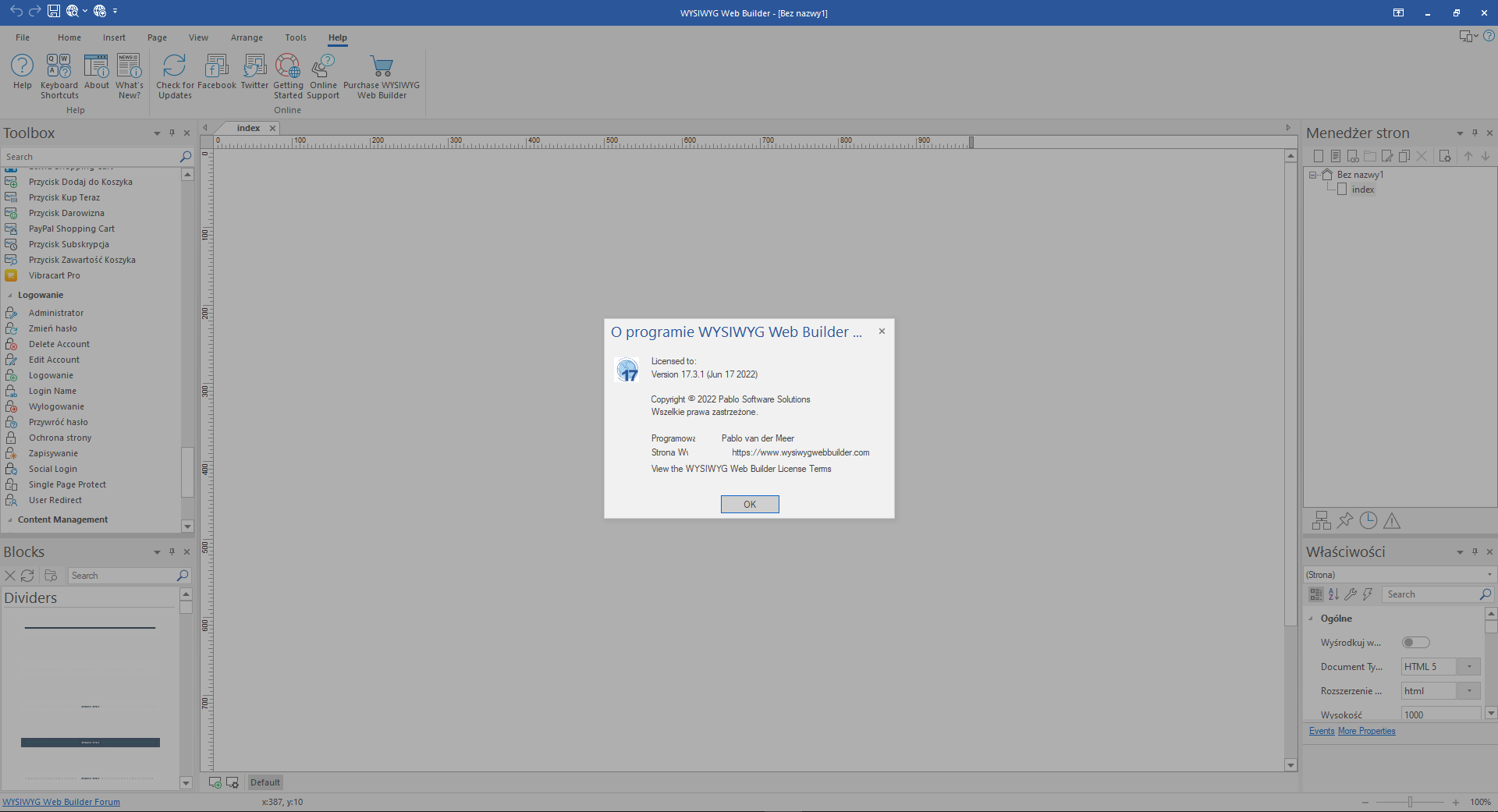The height and width of the screenshot is (812, 1498).
Task: Click inside the Blocks search field
Action: pyautogui.click(x=122, y=576)
